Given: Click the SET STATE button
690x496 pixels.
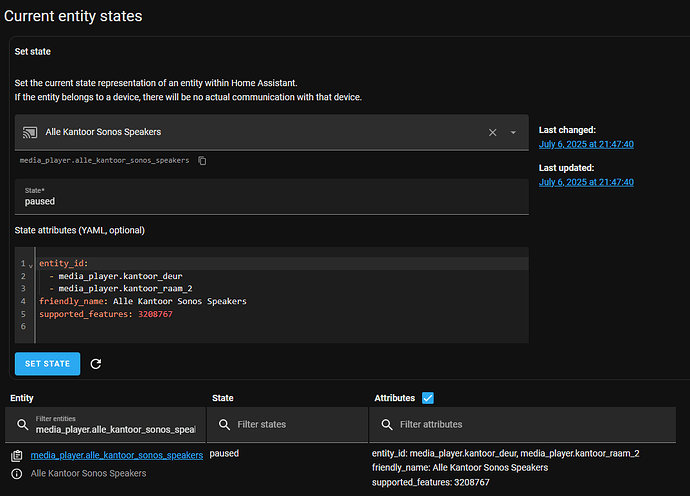Looking at the screenshot, I should pos(48,364).
